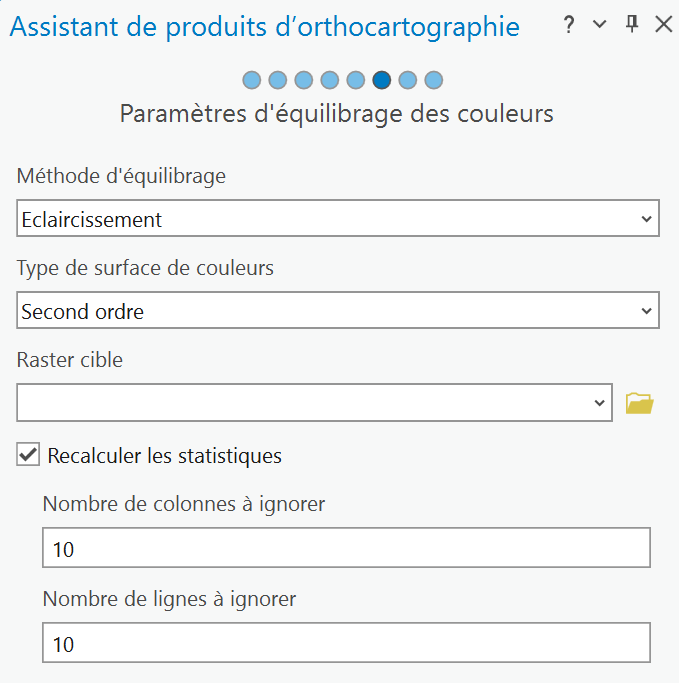Click the current sixth step dot
This screenshot has height=683, width=679.
pos(381,80)
